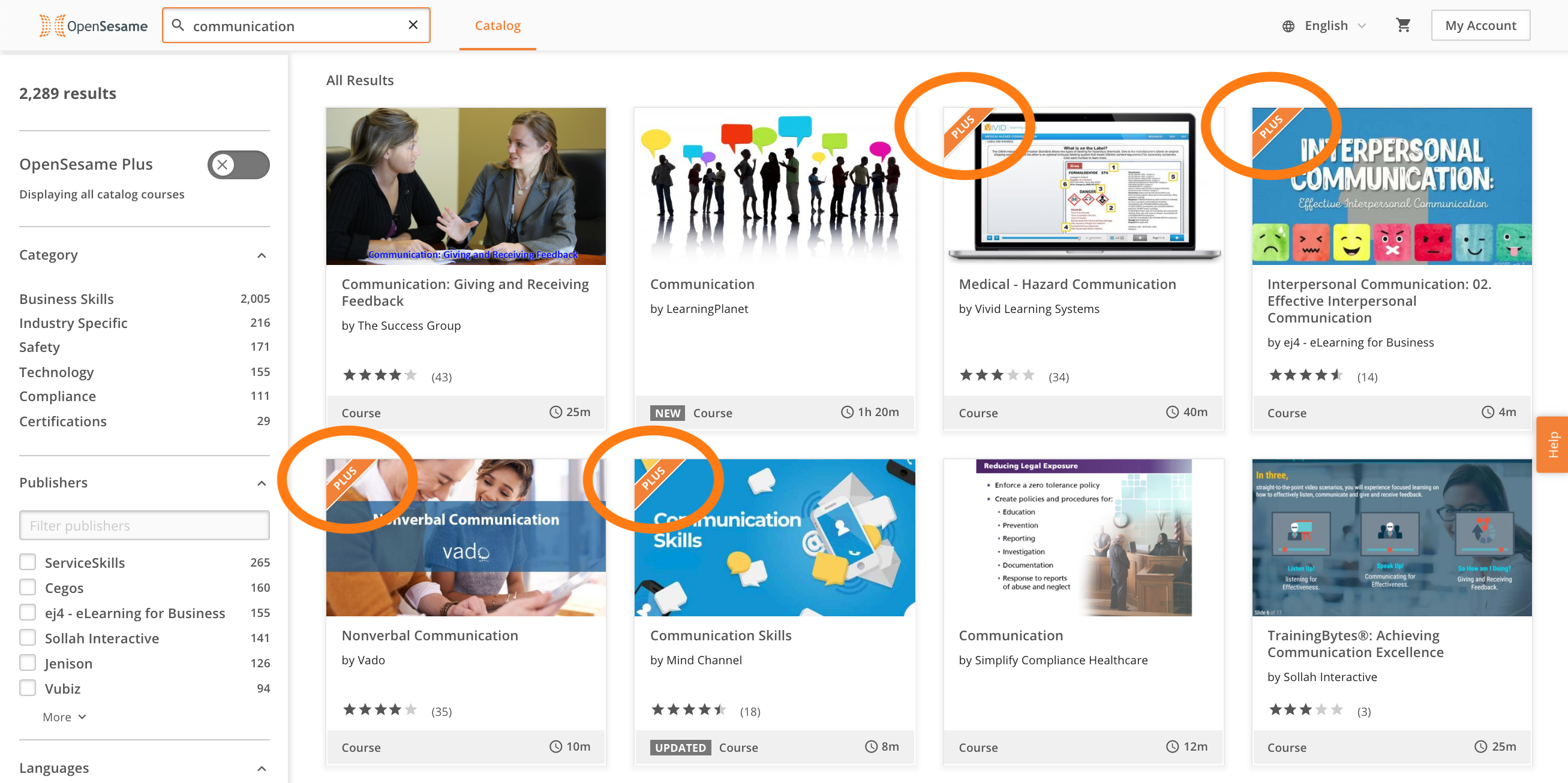Check the ServiceSkills publisher box
Image resolution: width=1568 pixels, height=783 pixels.
click(28, 562)
